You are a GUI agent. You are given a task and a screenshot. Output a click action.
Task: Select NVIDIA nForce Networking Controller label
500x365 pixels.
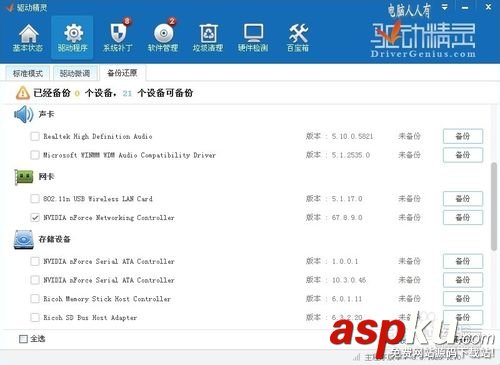109,218
